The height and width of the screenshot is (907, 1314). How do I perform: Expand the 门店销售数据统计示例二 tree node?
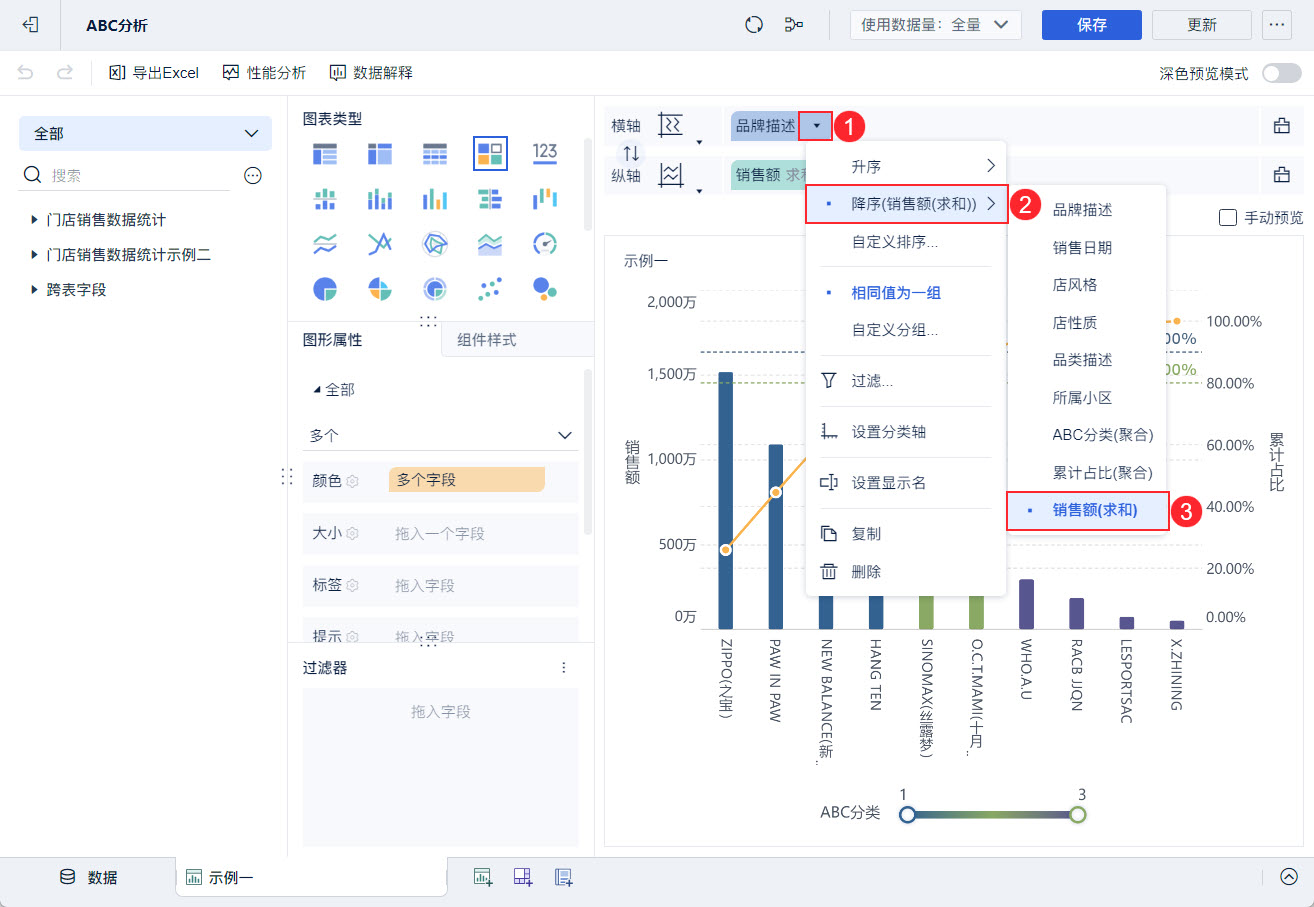click(36, 255)
